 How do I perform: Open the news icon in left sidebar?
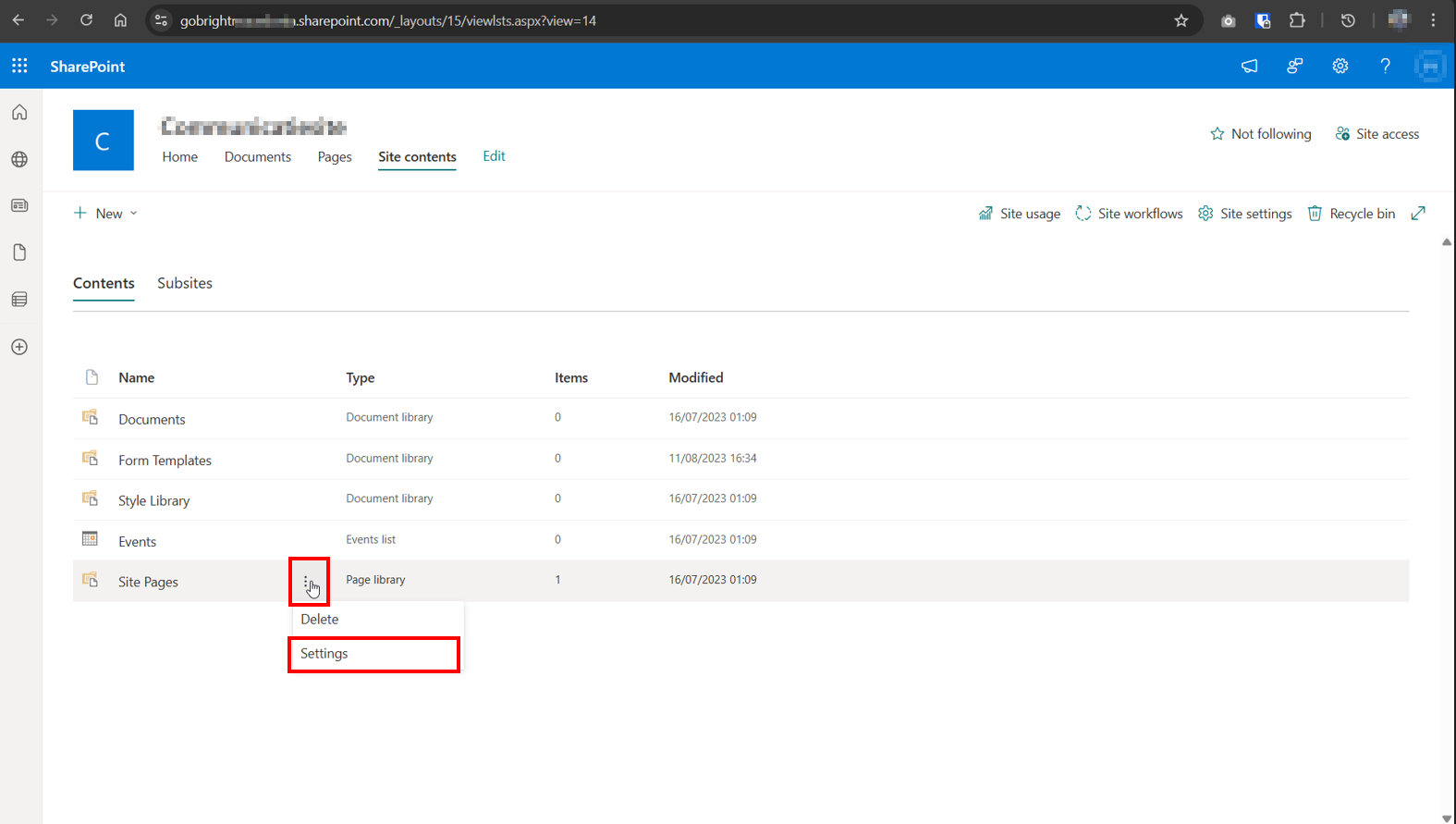19,205
